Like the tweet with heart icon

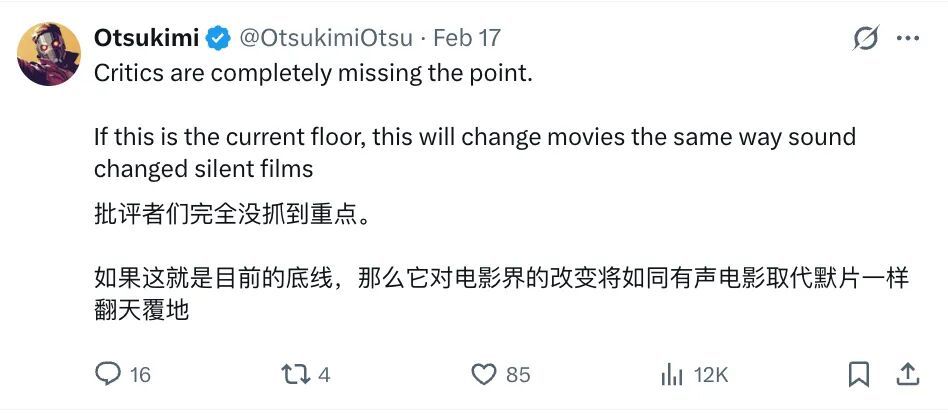pos(484,374)
